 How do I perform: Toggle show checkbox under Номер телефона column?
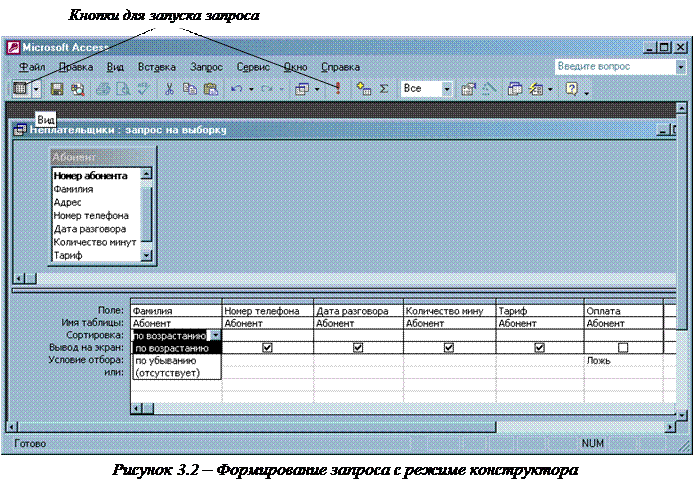(267, 348)
